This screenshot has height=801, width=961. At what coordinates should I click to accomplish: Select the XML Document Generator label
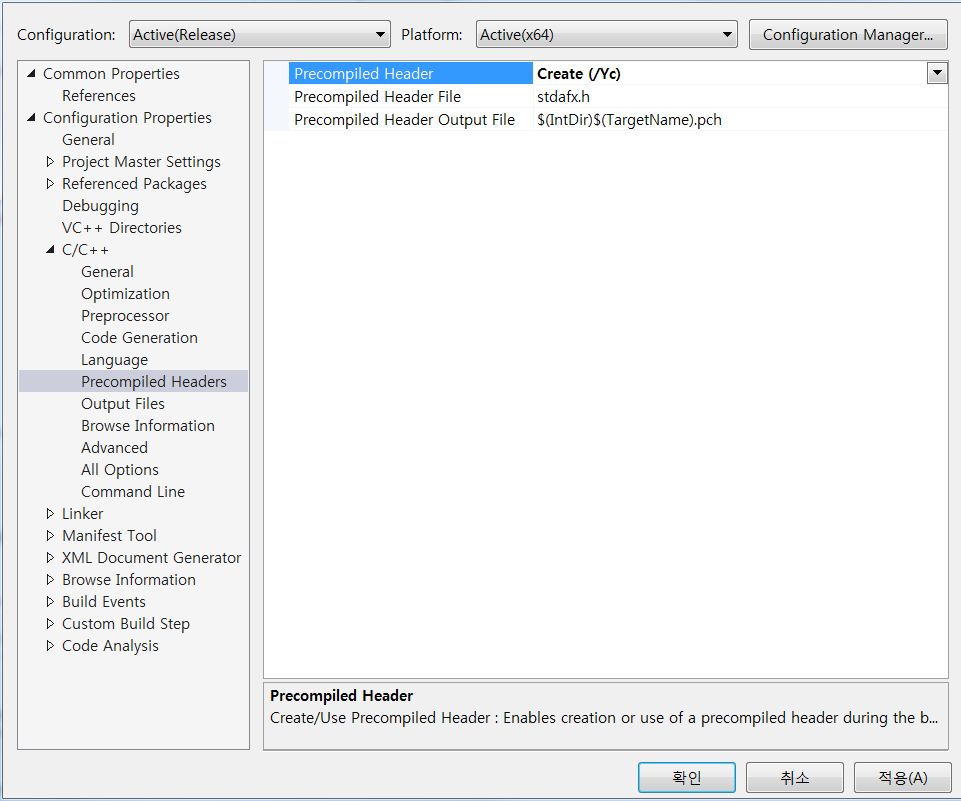(151, 558)
